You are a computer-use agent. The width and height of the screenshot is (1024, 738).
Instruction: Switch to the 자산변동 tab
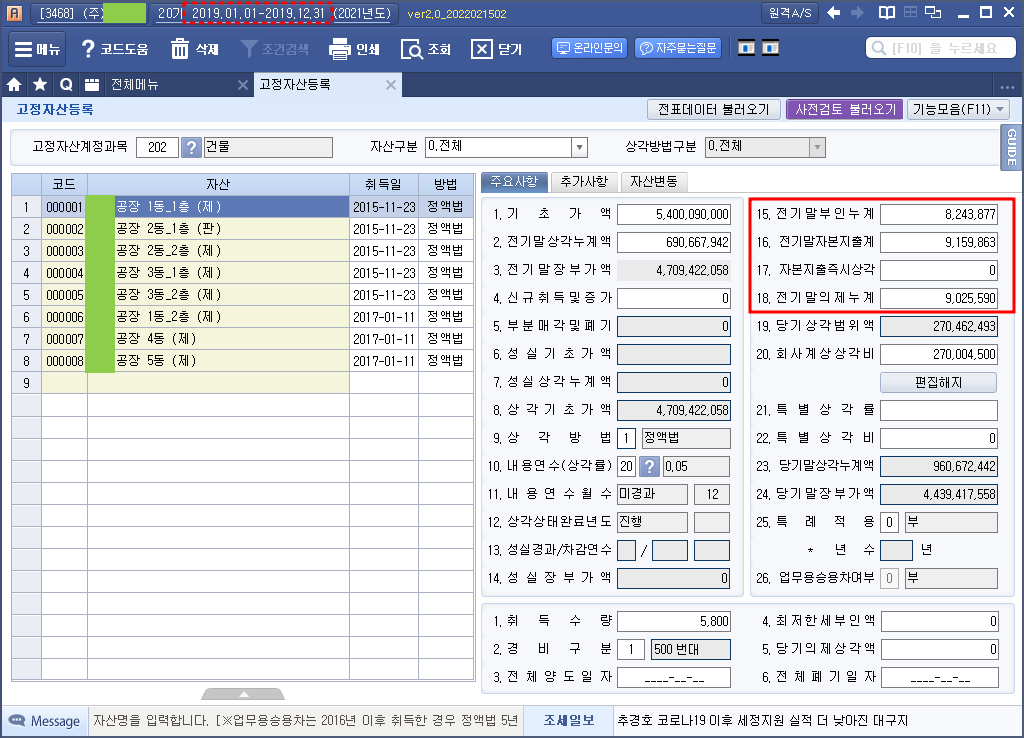click(654, 182)
